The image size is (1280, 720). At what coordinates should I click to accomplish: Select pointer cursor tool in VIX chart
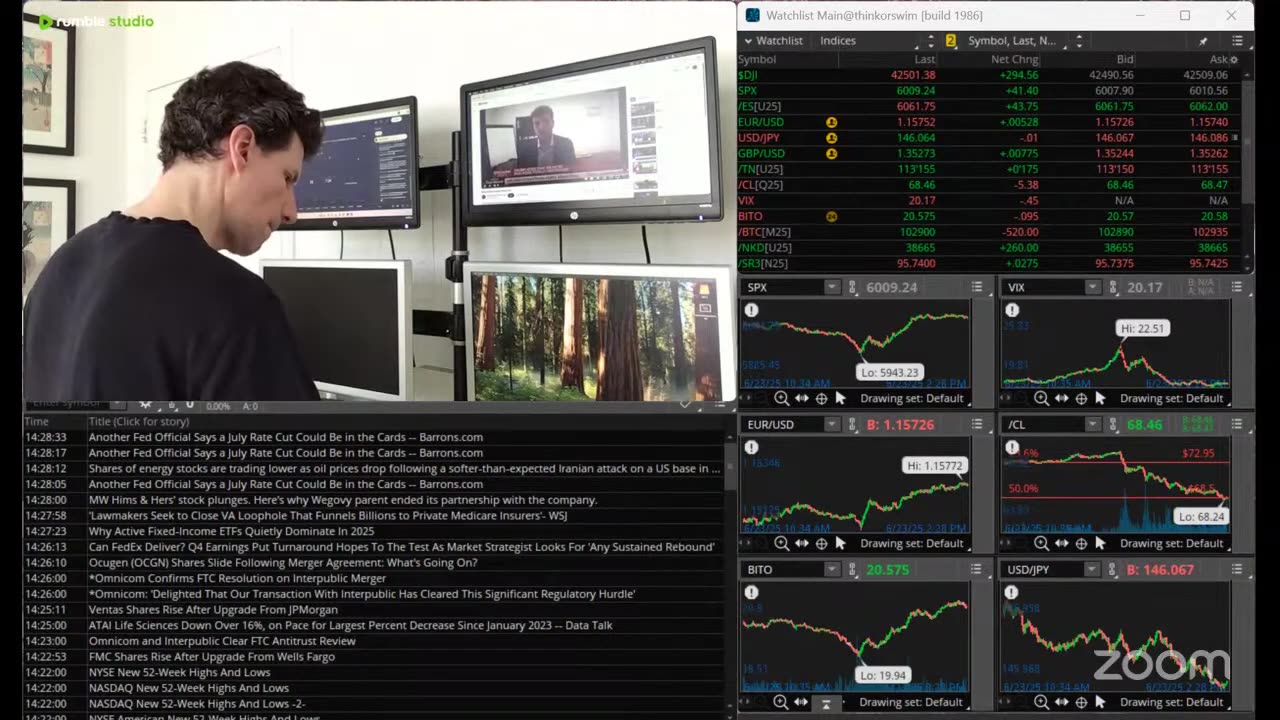coord(1100,398)
